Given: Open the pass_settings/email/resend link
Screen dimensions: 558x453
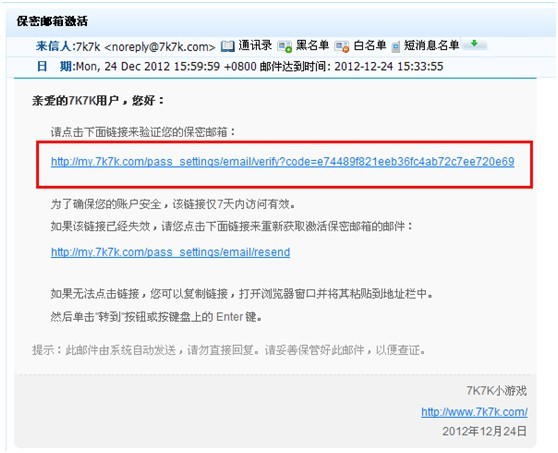Looking at the screenshot, I should (170, 252).
